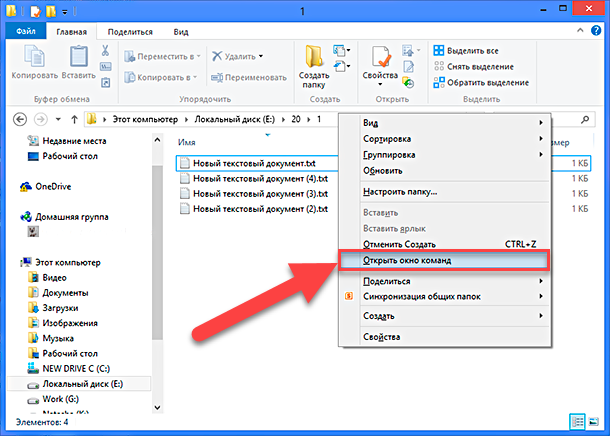The height and width of the screenshot is (436, 610).
Task: Open the easy access dropdown in Создать group
Action: pos(342,67)
